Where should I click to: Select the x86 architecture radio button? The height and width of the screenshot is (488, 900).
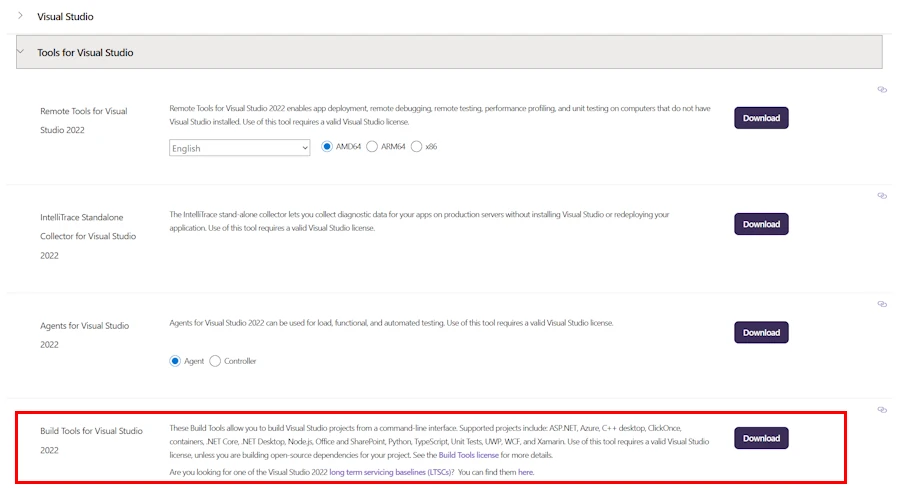[x=416, y=146]
